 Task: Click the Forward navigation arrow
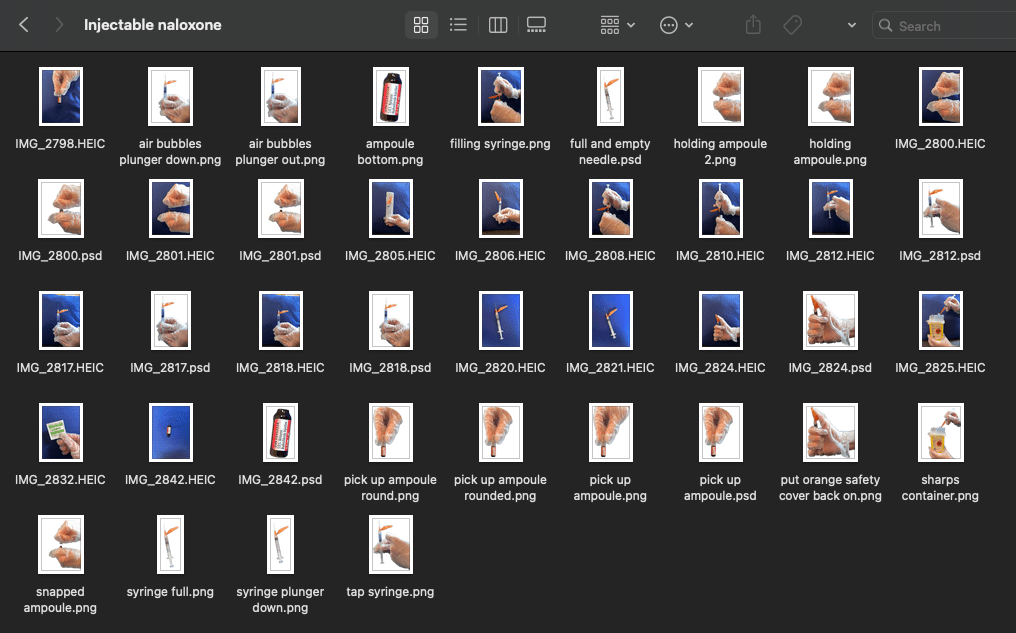click(x=59, y=25)
